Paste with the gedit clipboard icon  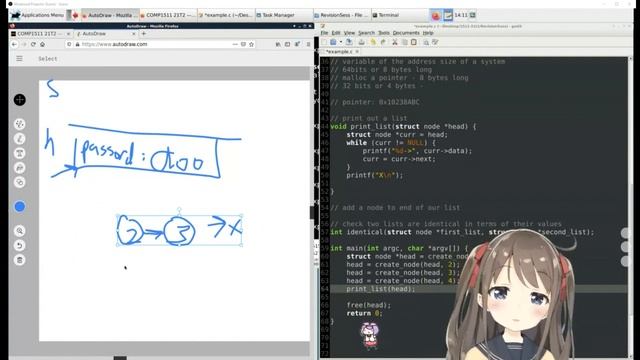(x=414, y=42)
